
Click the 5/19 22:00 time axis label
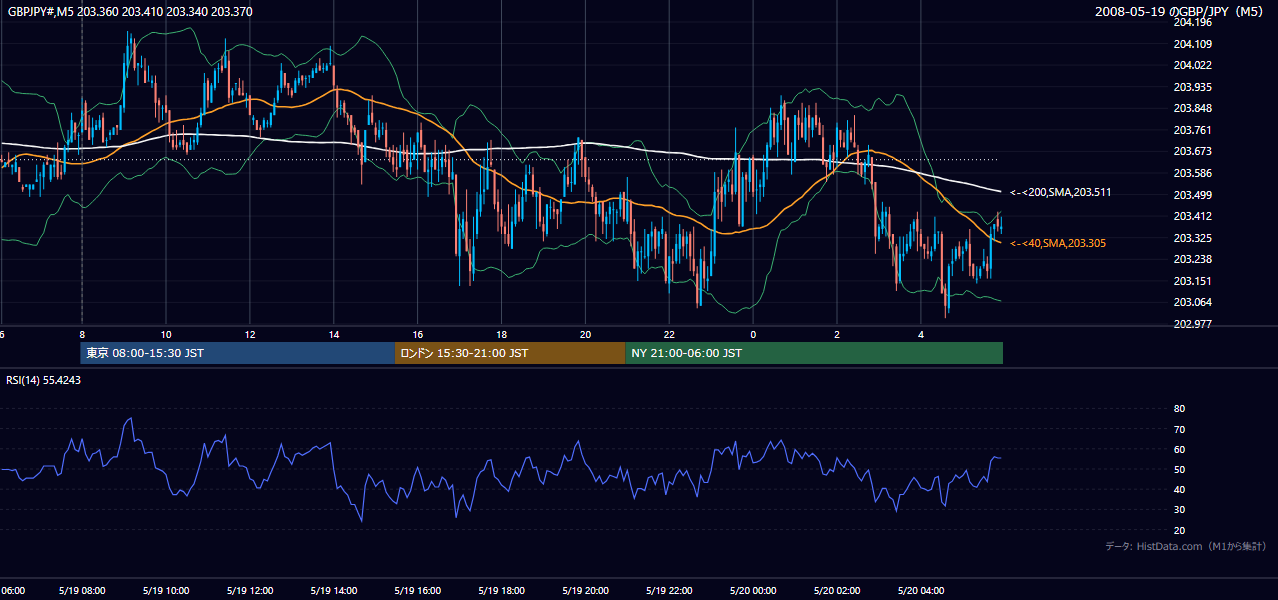[x=670, y=590]
